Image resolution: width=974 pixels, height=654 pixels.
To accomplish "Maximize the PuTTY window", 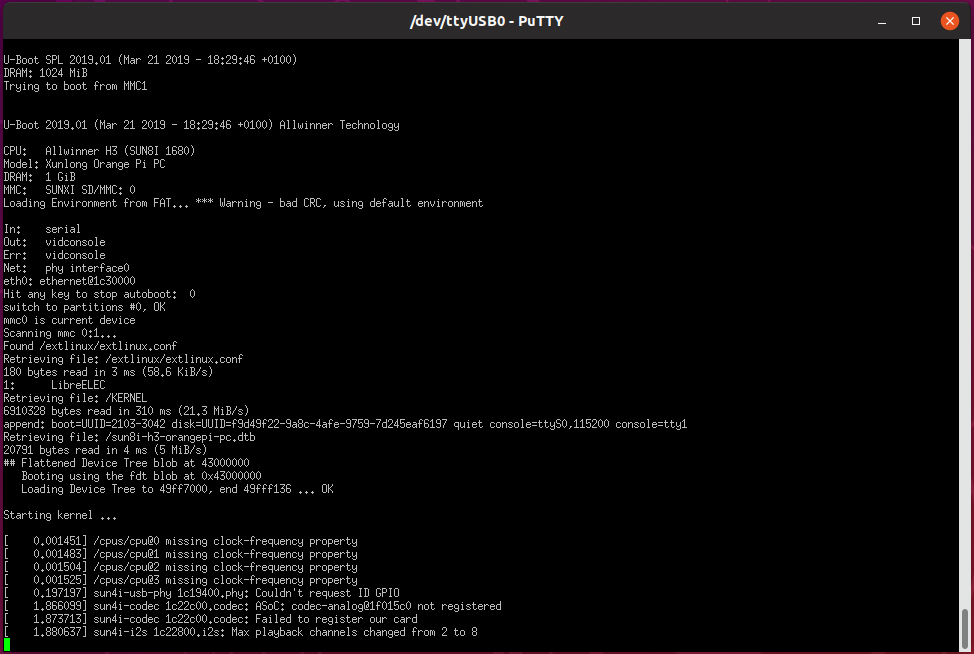I will tap(916, 21).
